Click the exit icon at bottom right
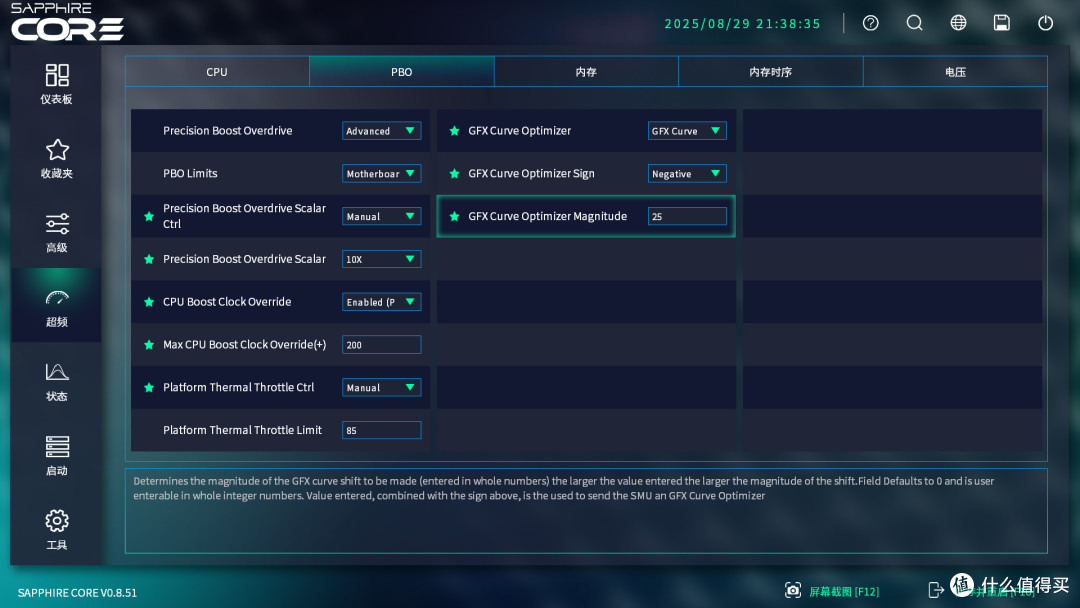The height and width of the screenshot is (608, 1080). point(936,590)
